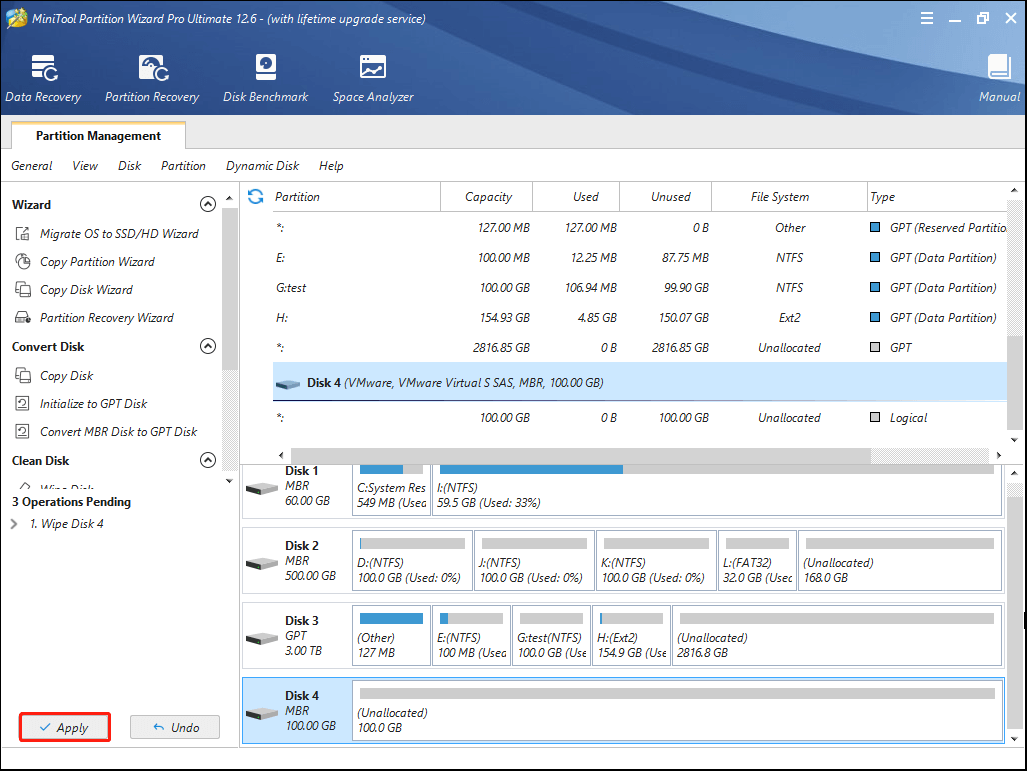Screen dimensions: 1027x771
Task: Select D:(NTFS) block on Disk 2
Action: [x=412, y=561]
